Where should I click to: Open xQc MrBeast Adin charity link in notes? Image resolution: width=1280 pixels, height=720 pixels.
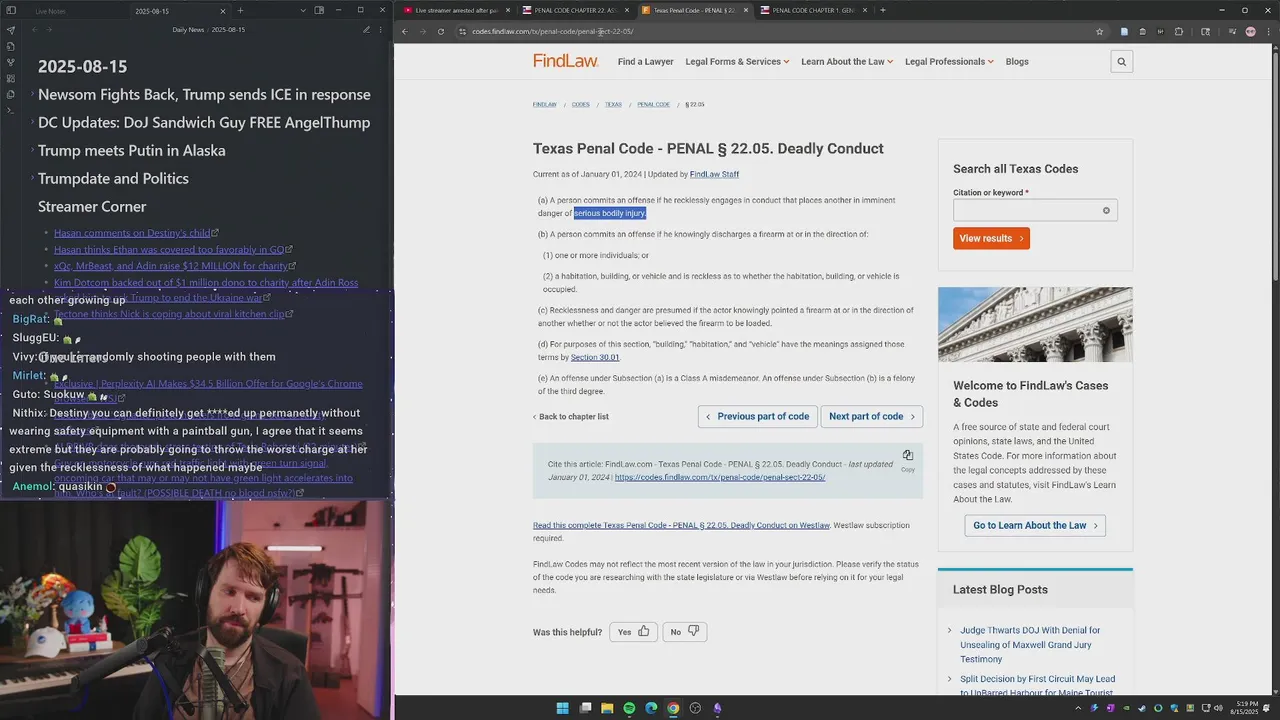tap(170, 266)
